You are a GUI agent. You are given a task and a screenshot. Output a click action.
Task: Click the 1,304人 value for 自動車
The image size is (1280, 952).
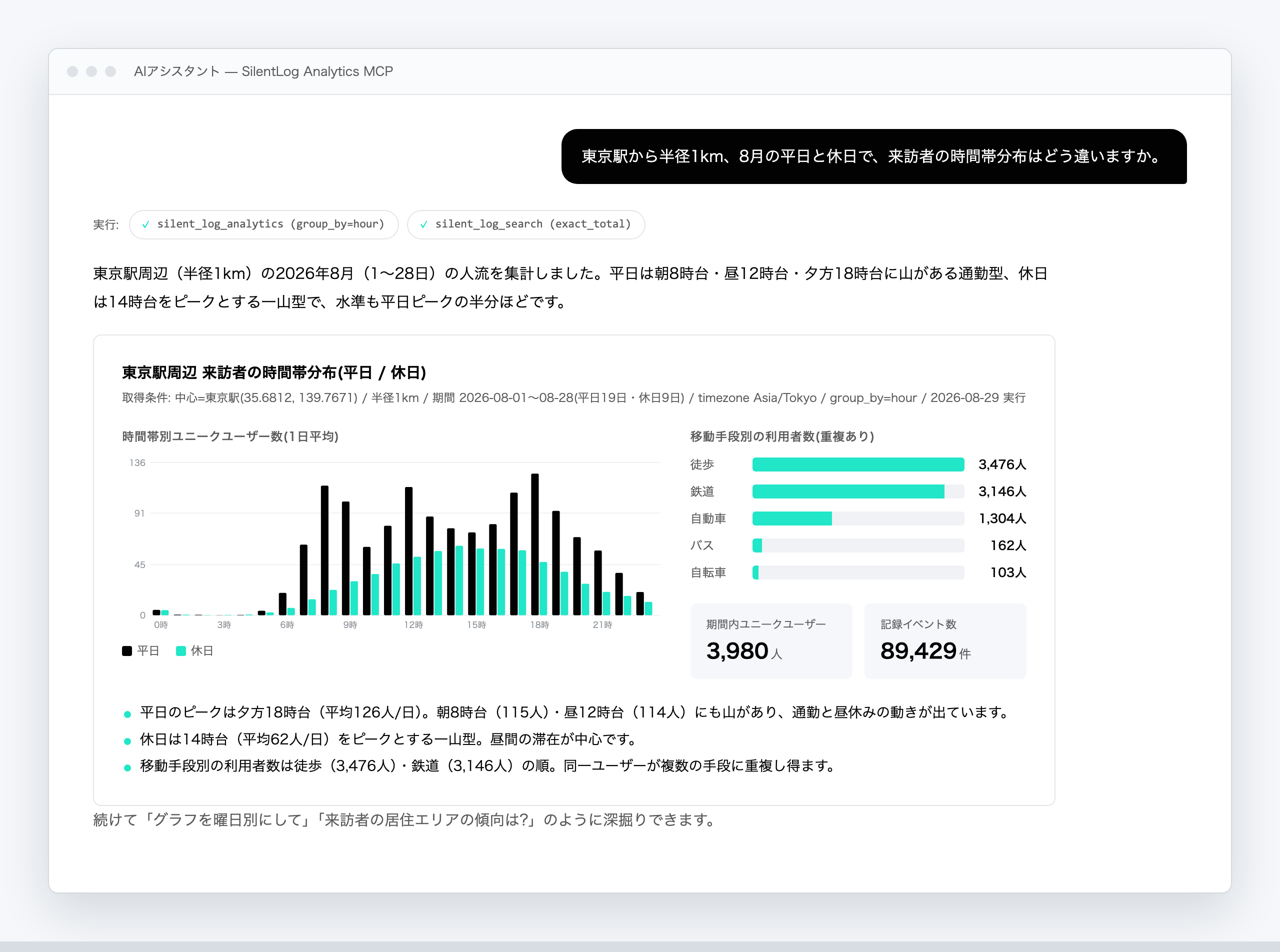(1002, 518)
